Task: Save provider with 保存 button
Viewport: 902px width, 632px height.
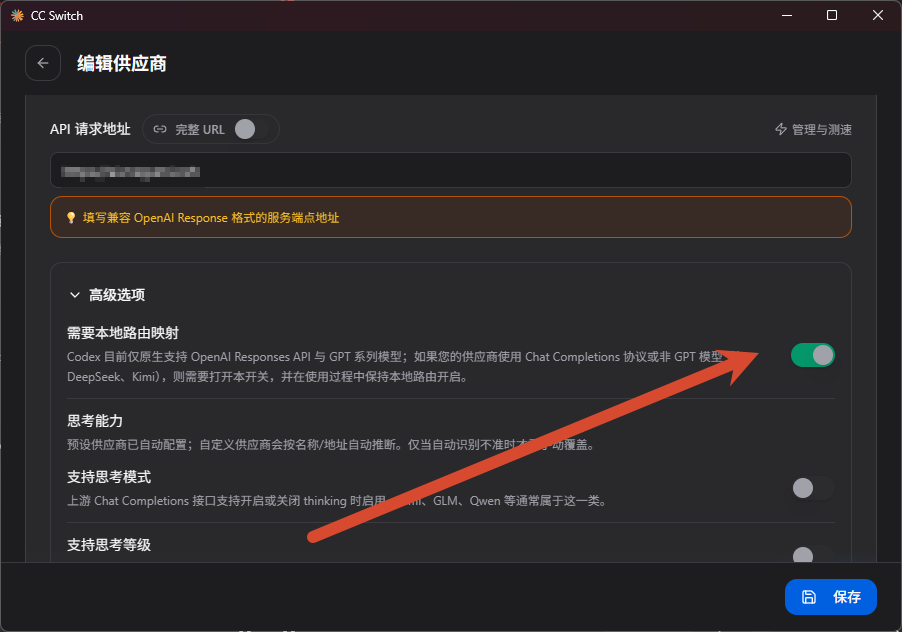Action: pyautogui.click(x=831, y=597)
